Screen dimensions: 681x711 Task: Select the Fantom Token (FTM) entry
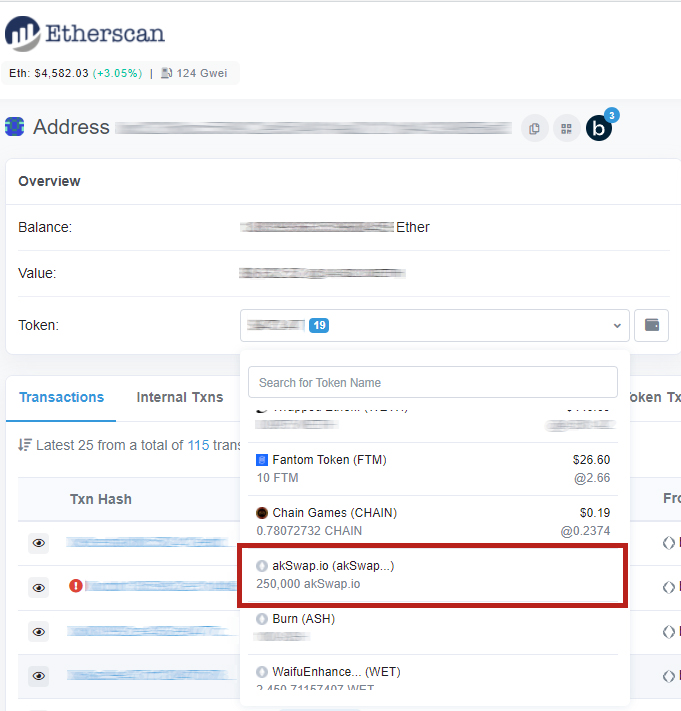(x=433, y=469)
